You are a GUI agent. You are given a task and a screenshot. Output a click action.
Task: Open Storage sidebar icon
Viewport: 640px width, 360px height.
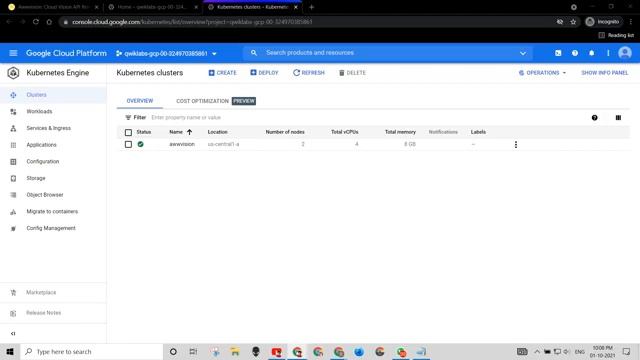[13, 178]
